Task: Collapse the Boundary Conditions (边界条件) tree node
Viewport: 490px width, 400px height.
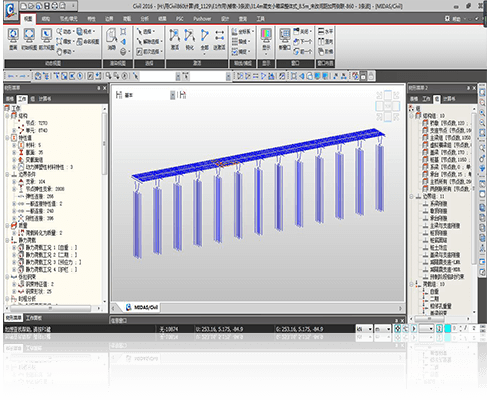Action: (7, 174)
